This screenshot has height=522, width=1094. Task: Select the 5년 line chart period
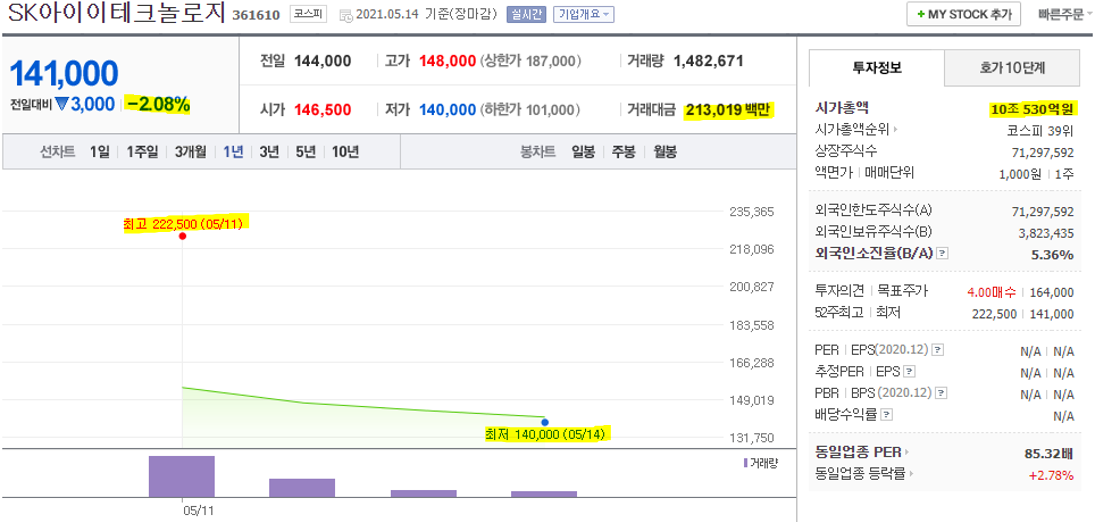click(x=305, y=151)
